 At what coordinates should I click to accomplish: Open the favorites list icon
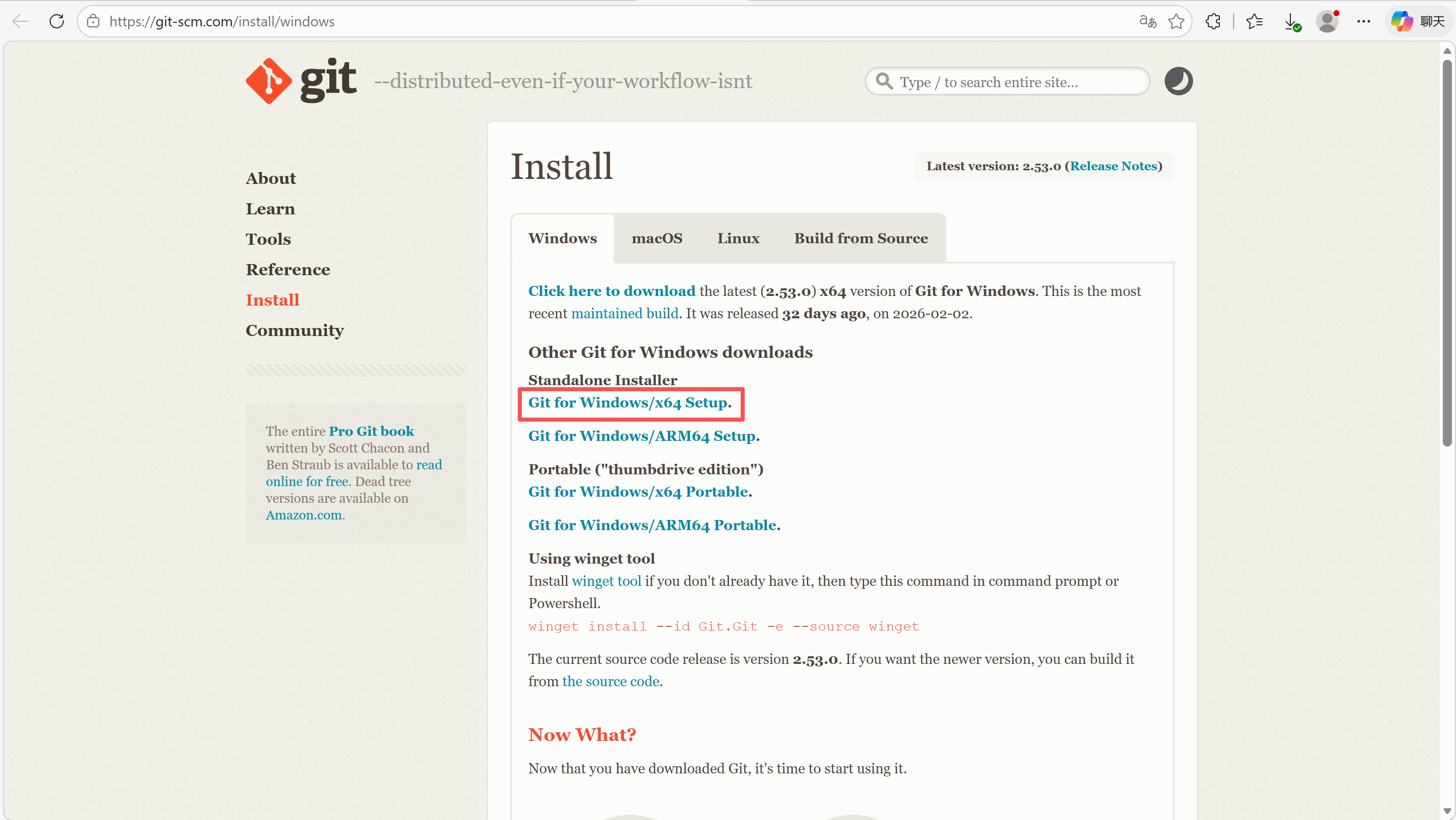[x=1254, y=21]
